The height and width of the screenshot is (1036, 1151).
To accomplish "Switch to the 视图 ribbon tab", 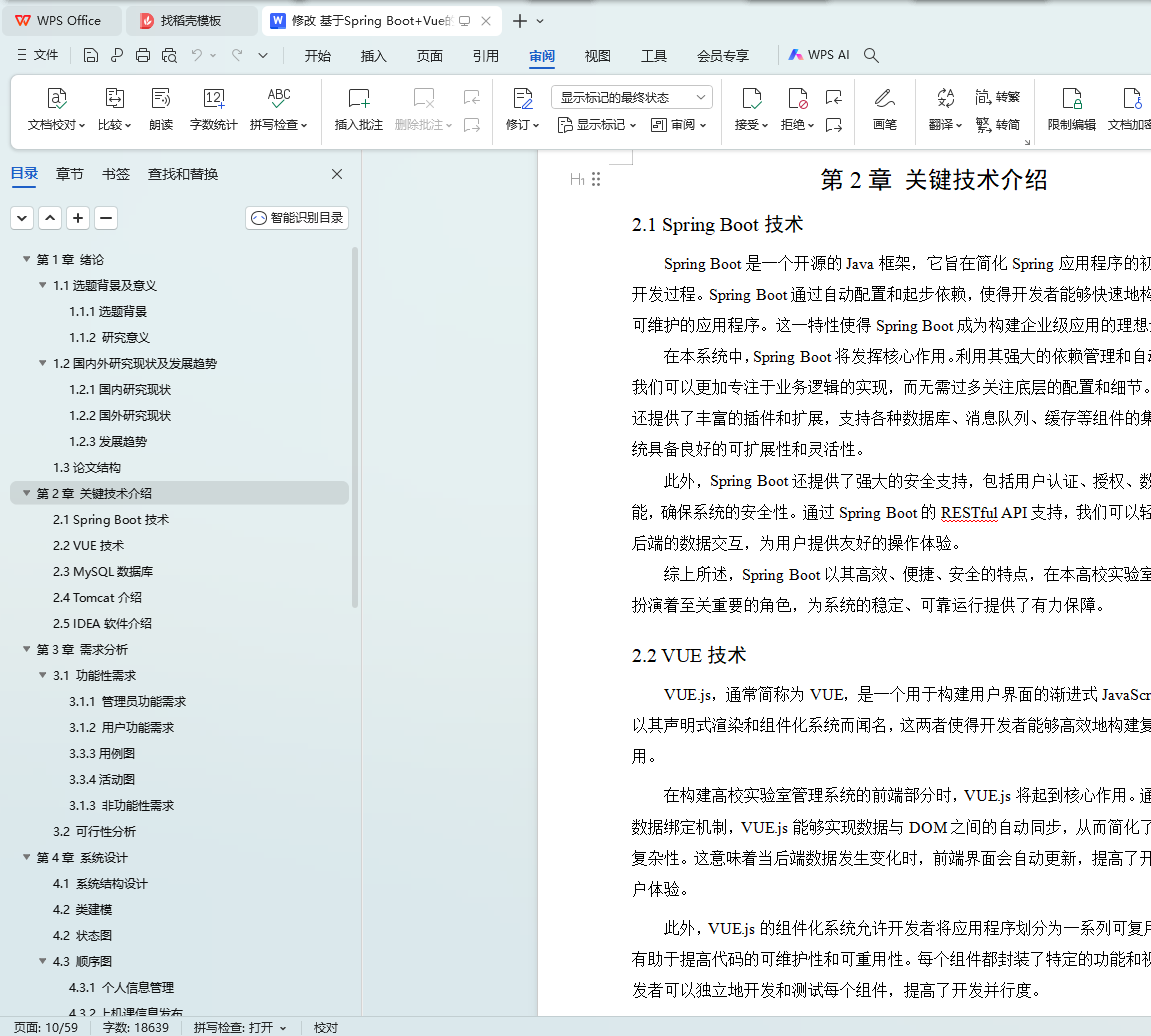I will click(598, 56).
